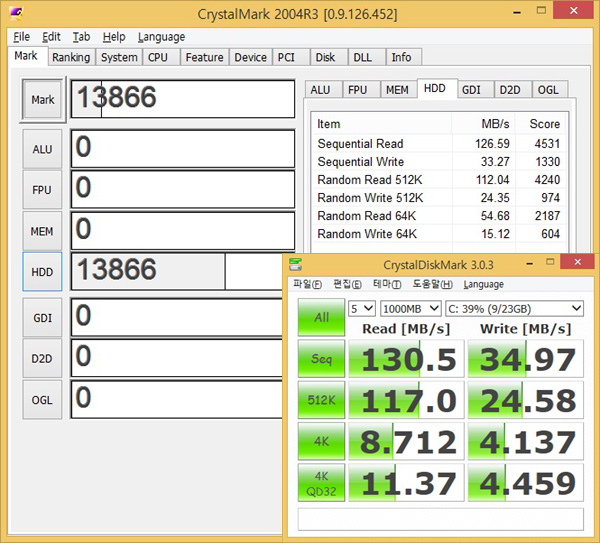Select the Sequential Read result row

pyautogui.click(x=439, y=143)
